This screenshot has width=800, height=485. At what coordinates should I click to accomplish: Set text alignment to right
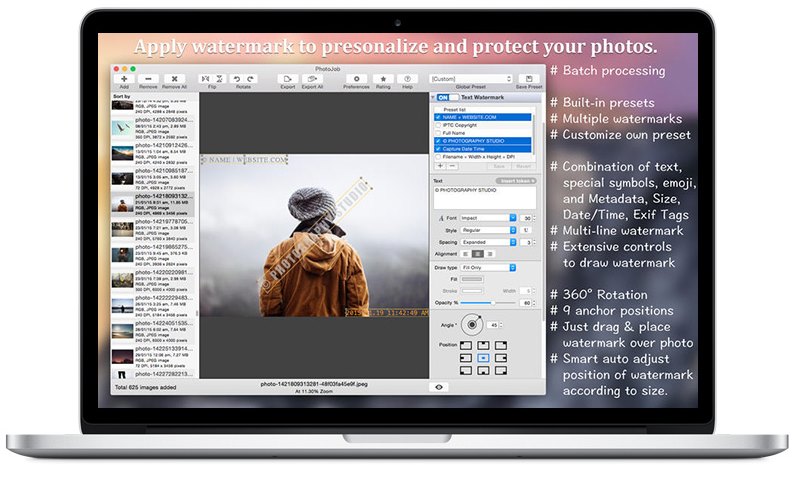click(490, 254)
